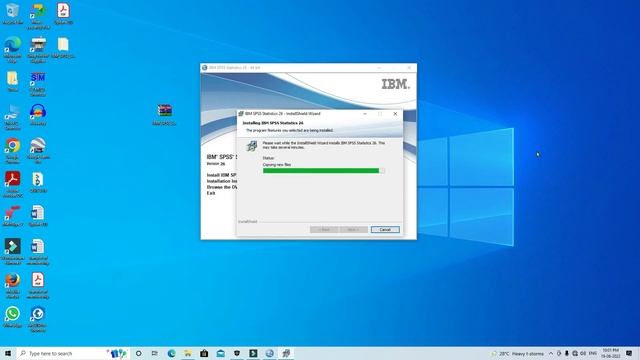Open the Recycle Bin desktop icon

click(x=12, y=11)
